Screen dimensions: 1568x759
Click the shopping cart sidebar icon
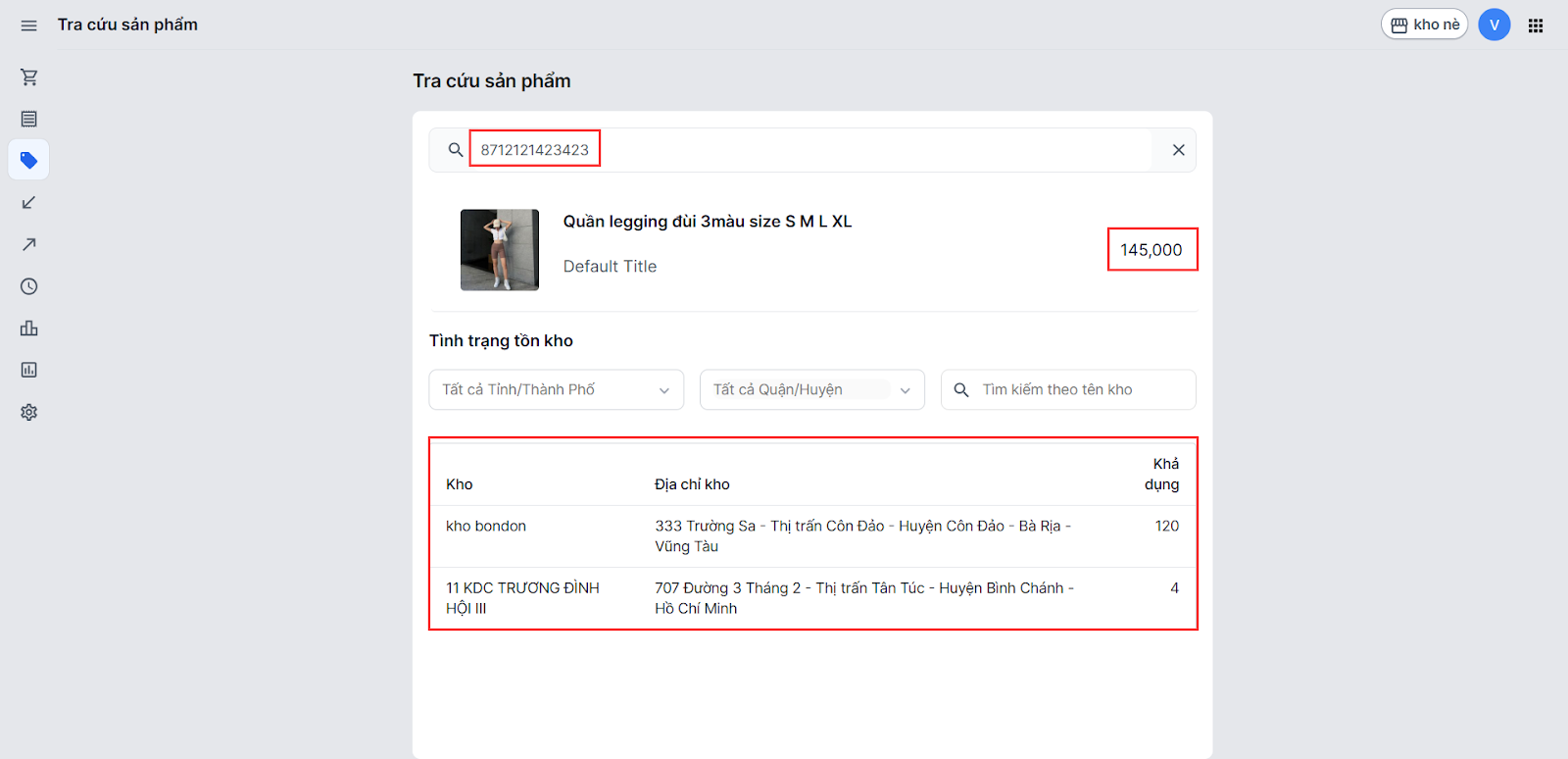click(x=29, y=76)
